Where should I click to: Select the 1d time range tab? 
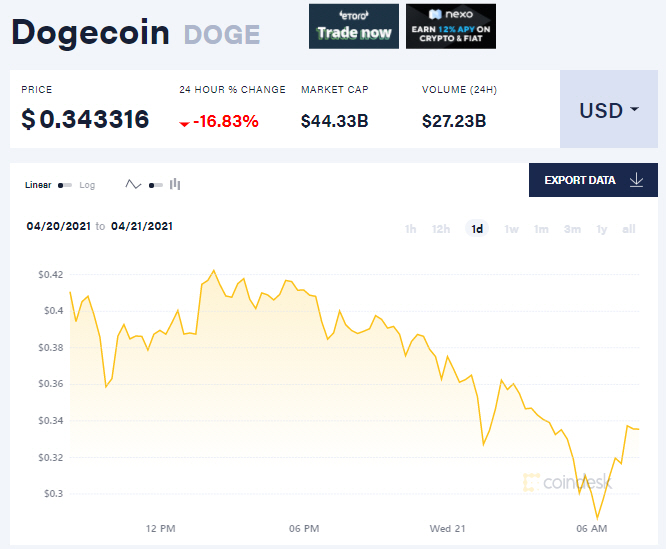(x=477, y=229)
